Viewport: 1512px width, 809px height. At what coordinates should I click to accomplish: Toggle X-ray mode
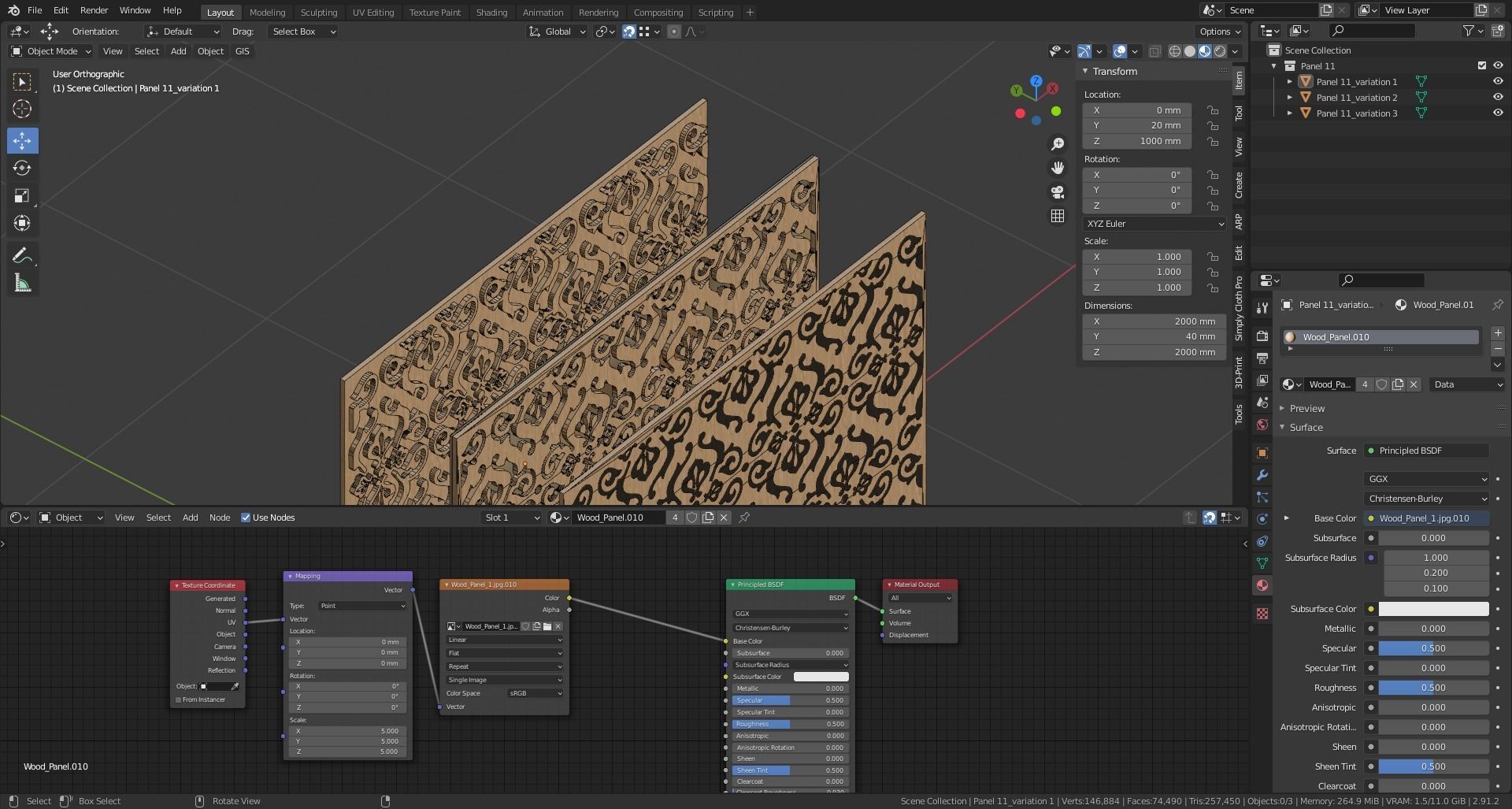[x=1154, y=51]
